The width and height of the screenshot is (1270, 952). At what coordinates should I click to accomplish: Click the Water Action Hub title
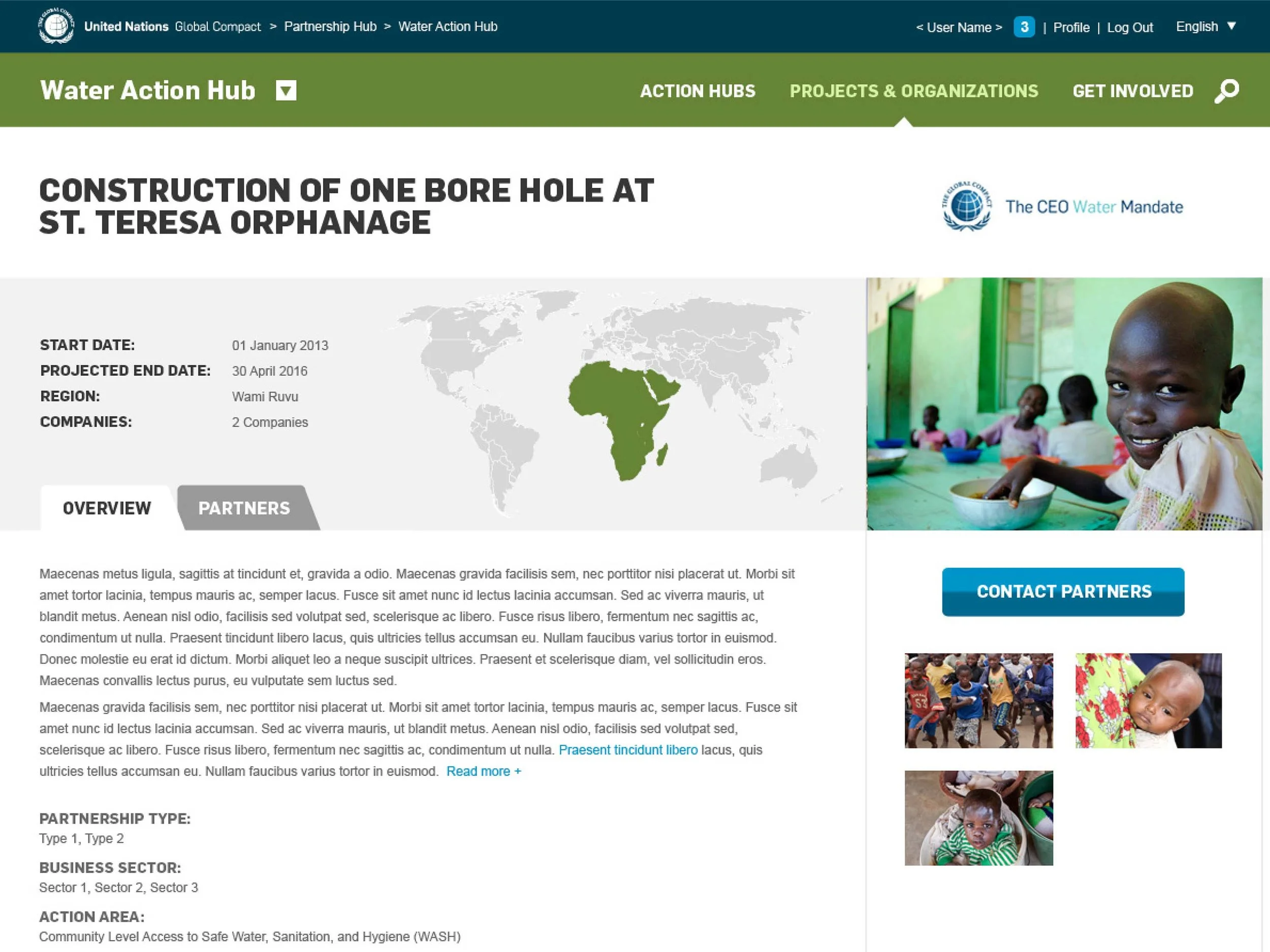click(x=147, y=90)
